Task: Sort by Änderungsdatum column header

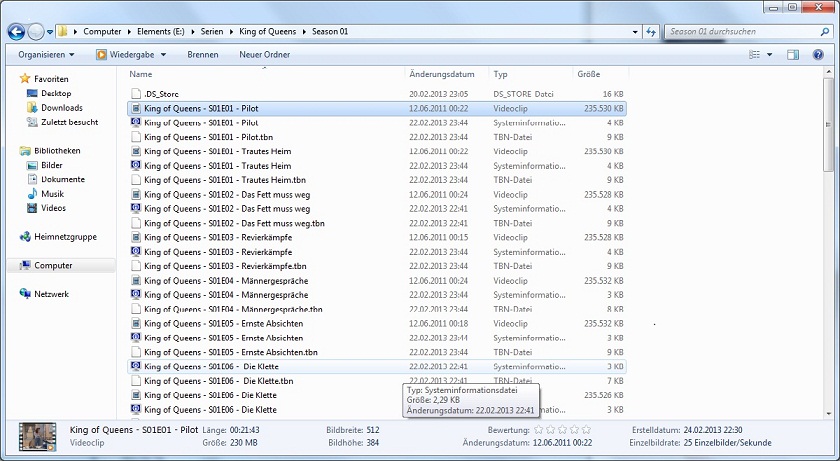Action: [x=442, y=74]
